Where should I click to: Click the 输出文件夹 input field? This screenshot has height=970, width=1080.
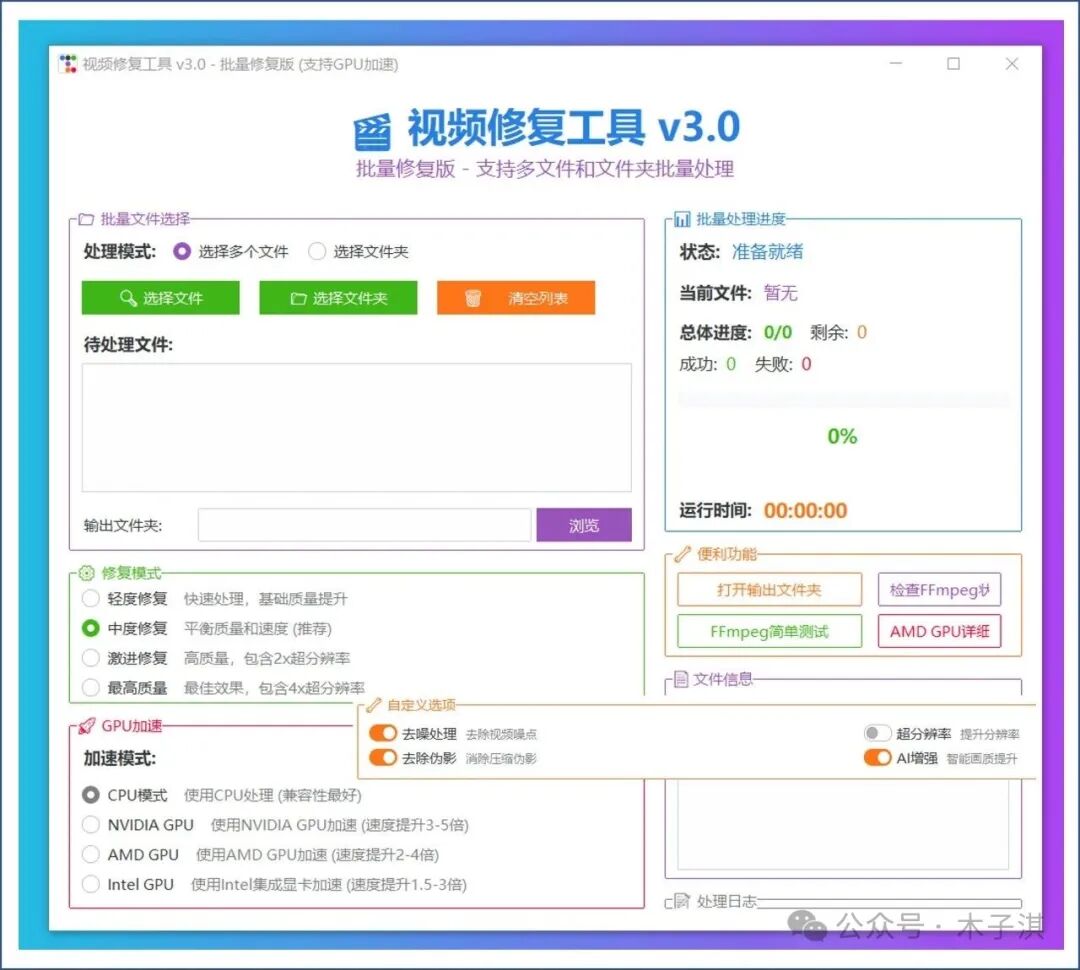[364, 524]
